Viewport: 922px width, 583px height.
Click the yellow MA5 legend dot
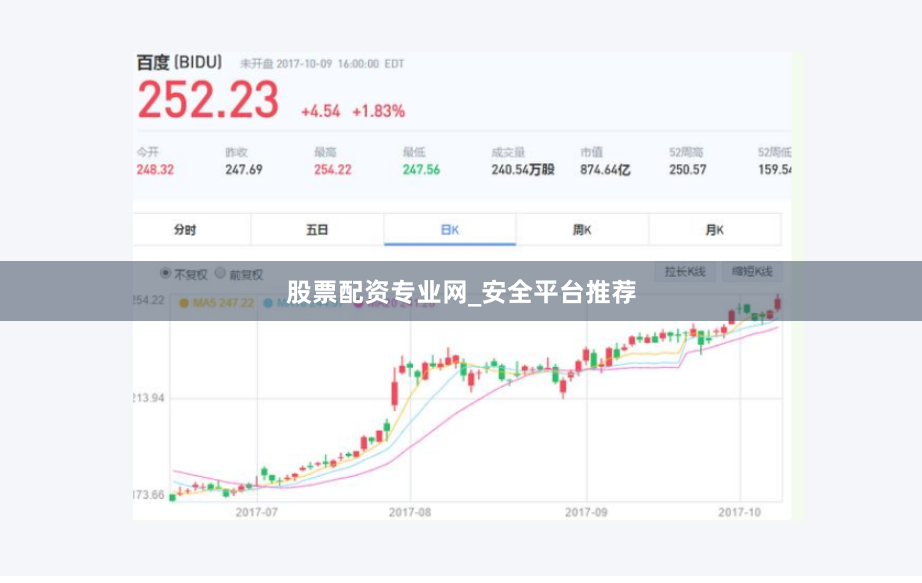pyautogui.click(x=183, y=303)
